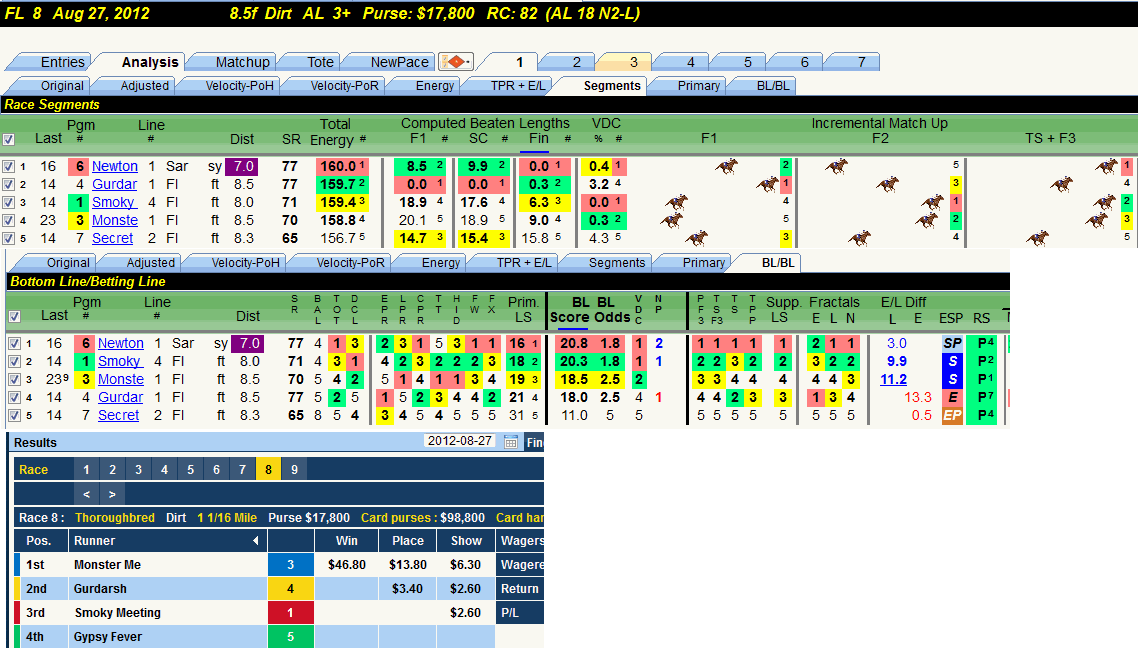Click the red number 1 swatch for Smoky Meeting
Image resolution: width=1138 pixels, height=671 pixels.
[290, 612]
